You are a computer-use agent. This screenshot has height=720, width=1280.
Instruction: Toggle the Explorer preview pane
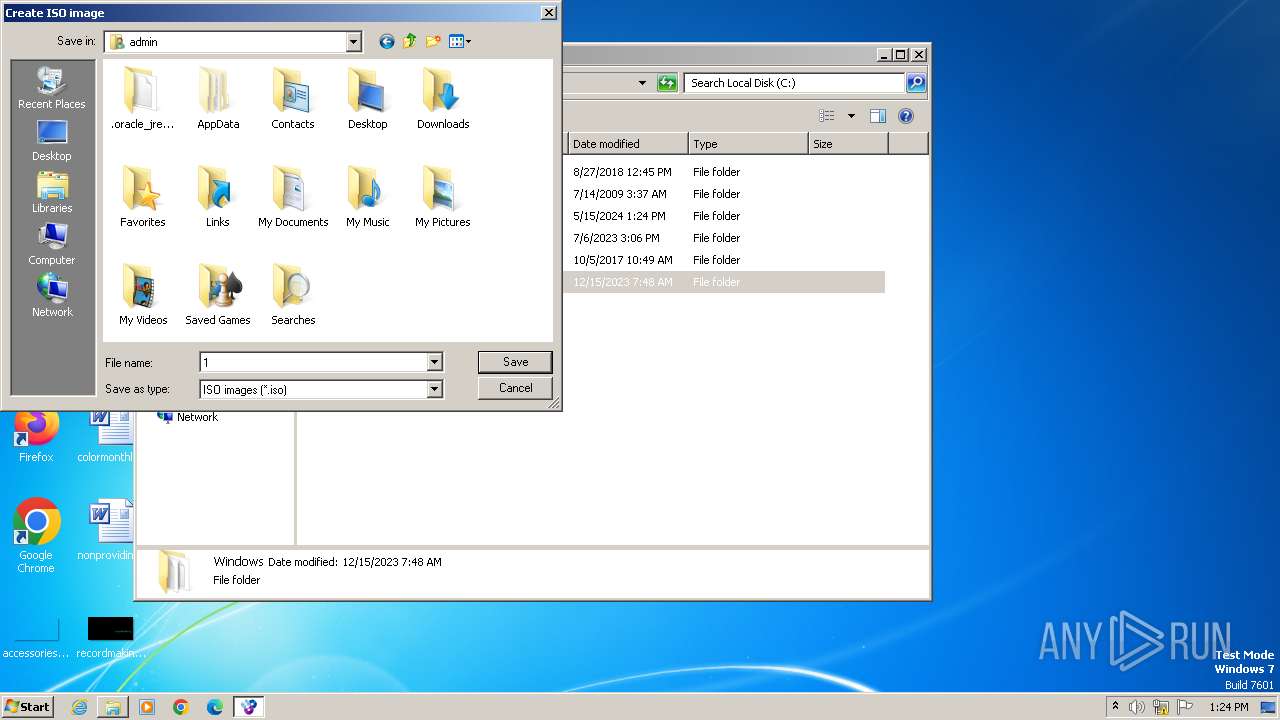(878, 116)
